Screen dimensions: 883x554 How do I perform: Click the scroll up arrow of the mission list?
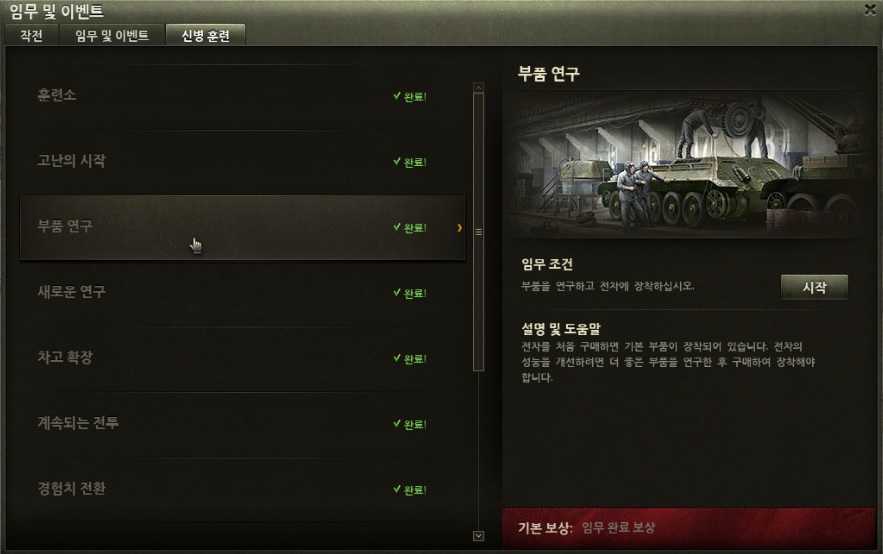click(478, 87)
